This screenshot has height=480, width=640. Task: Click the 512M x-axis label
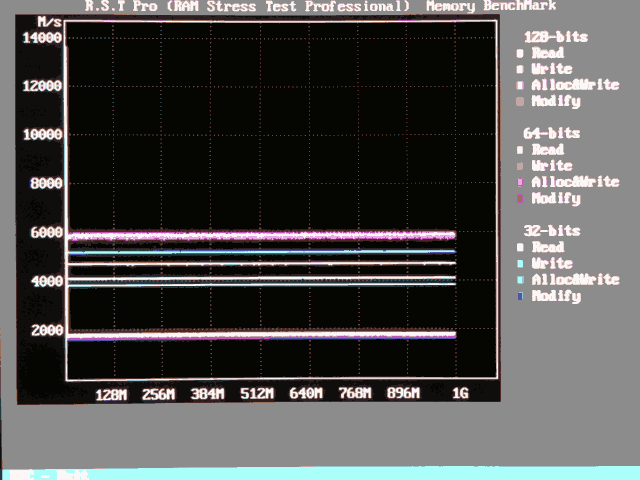[257, 393]
